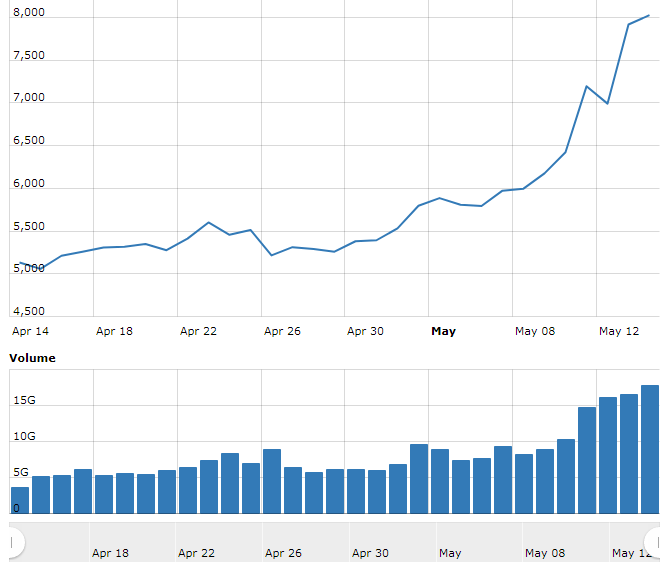Click 'Apr 22' label under the price chart

(198, 331)
